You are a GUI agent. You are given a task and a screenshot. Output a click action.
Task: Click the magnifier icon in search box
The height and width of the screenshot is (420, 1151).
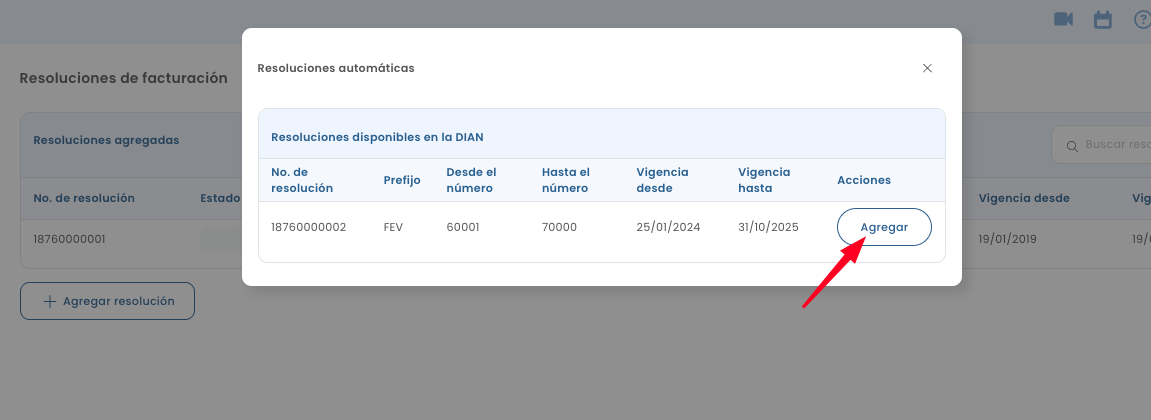pos(1072,146)
